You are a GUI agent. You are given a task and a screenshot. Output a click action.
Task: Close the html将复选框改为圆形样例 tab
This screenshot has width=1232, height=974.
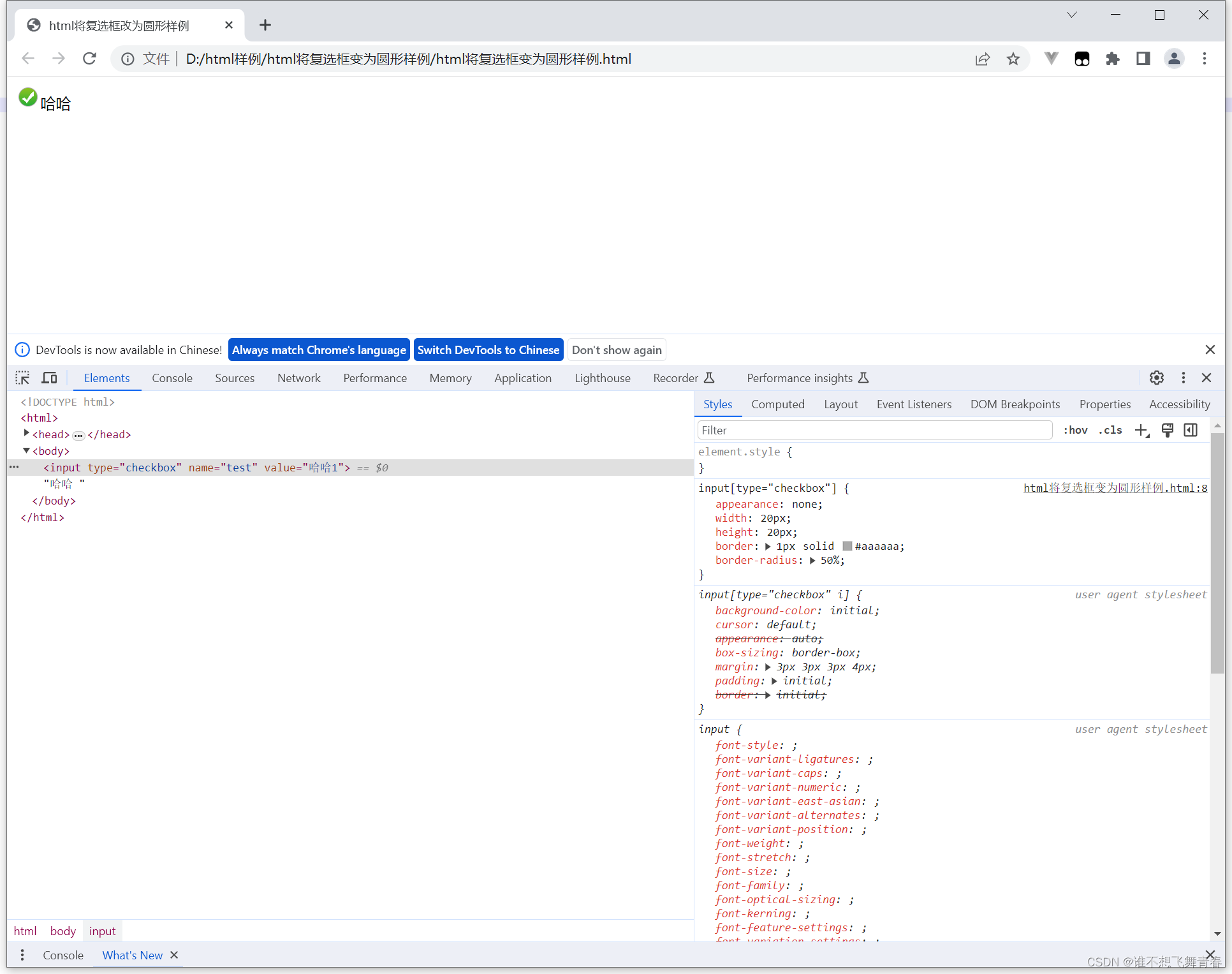(229, 25)
